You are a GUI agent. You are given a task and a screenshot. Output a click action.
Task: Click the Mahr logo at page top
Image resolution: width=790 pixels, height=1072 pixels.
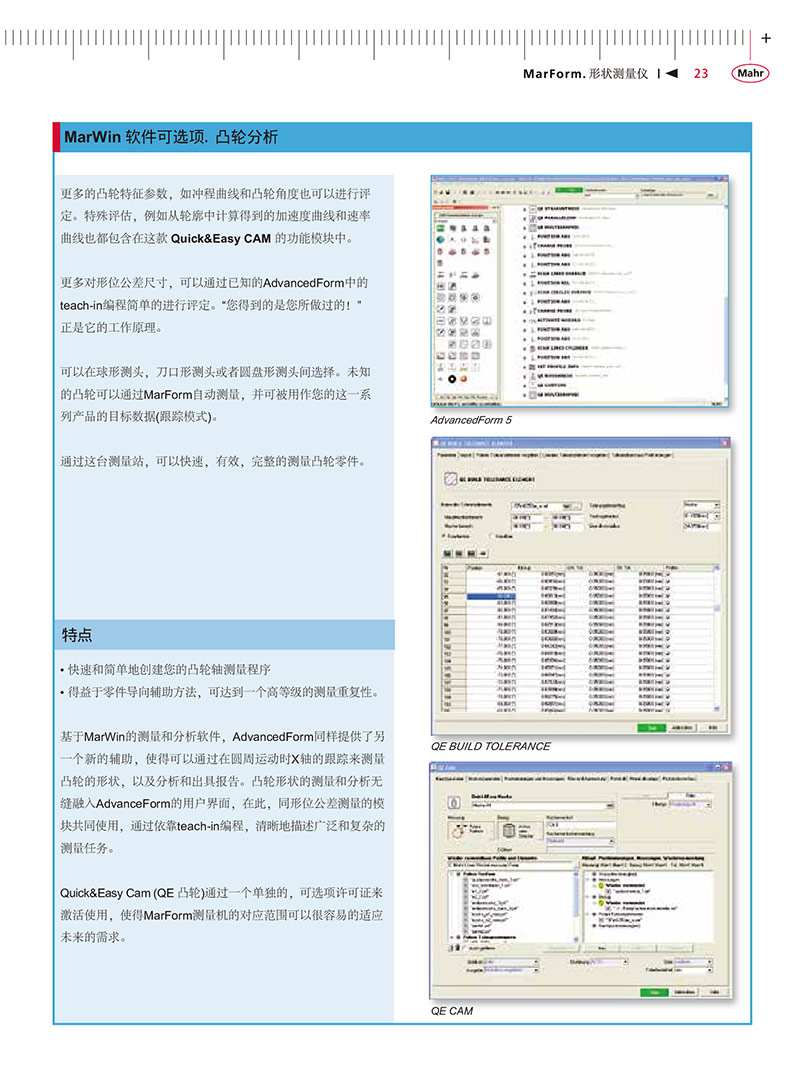(x=750, y=73)
